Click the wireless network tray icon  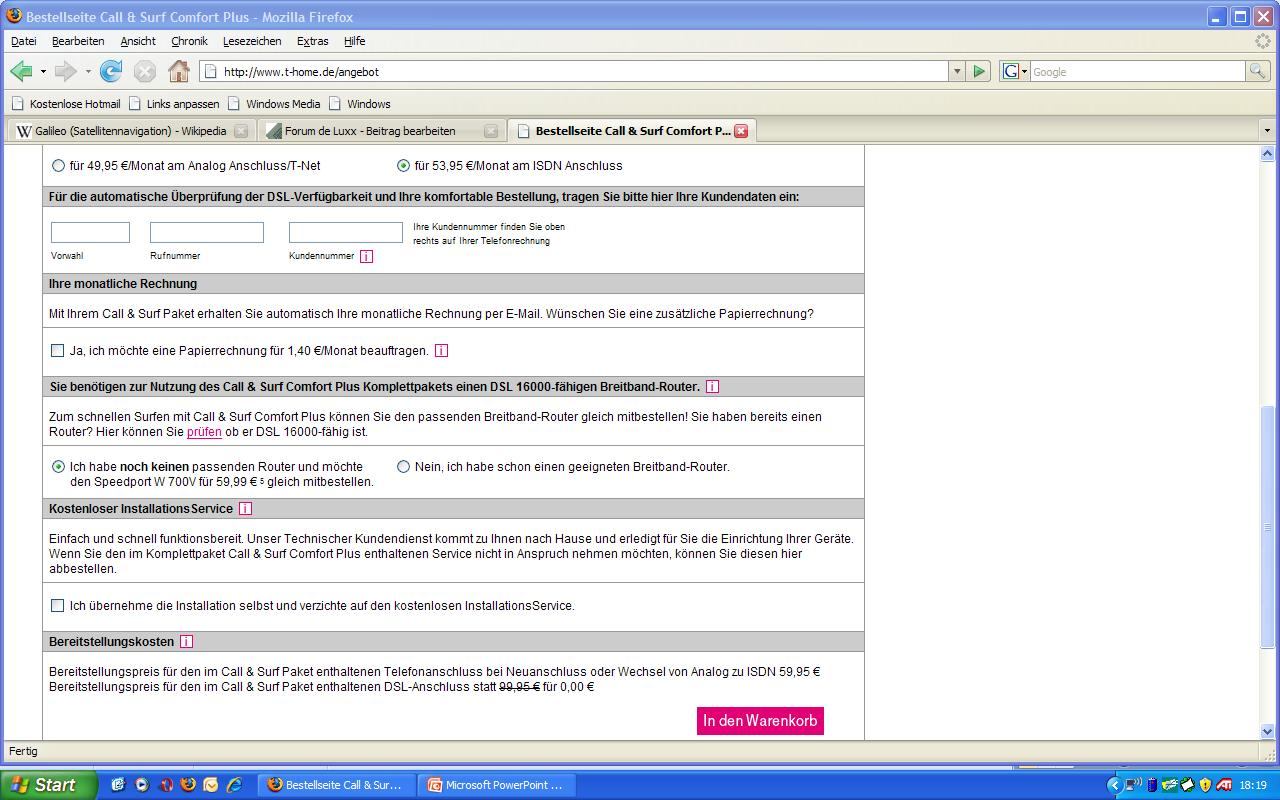pyautogui.click(x=1134, y=785)
